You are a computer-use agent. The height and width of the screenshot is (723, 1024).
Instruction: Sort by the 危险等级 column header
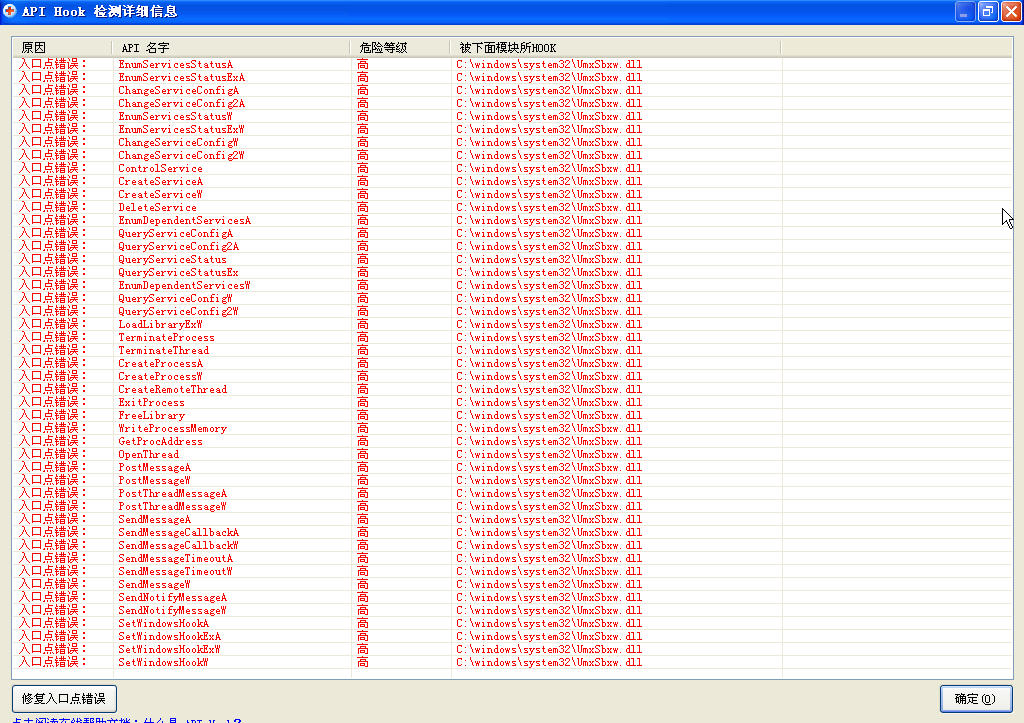400,48
